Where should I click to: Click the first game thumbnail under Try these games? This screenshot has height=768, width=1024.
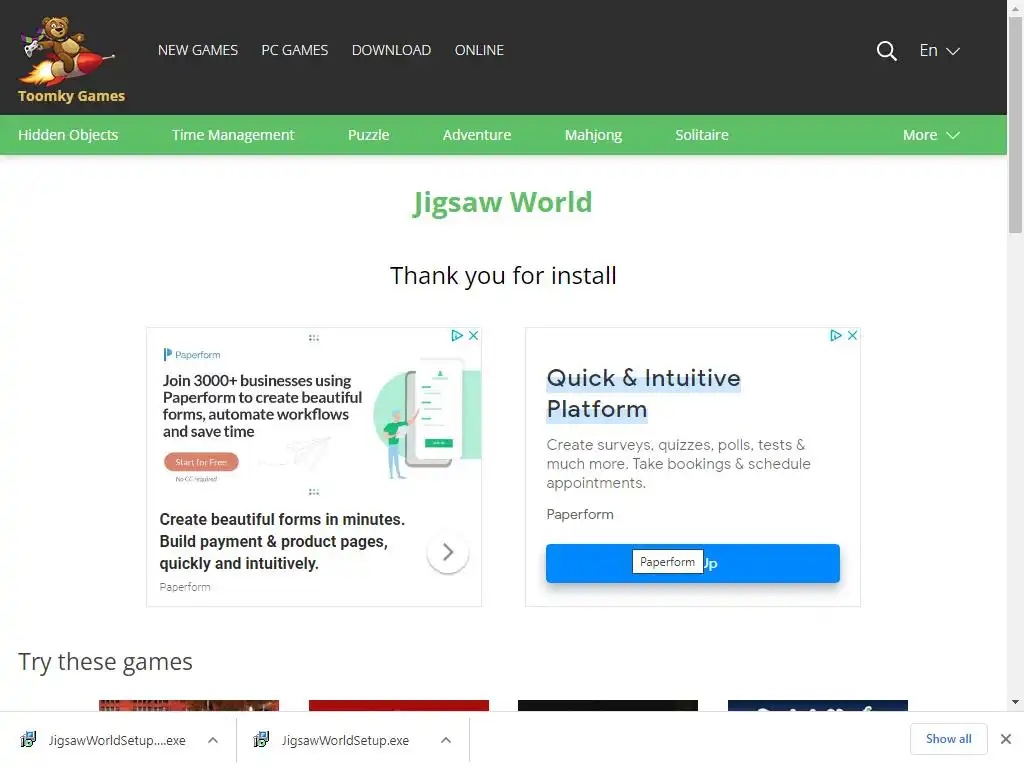189,706
